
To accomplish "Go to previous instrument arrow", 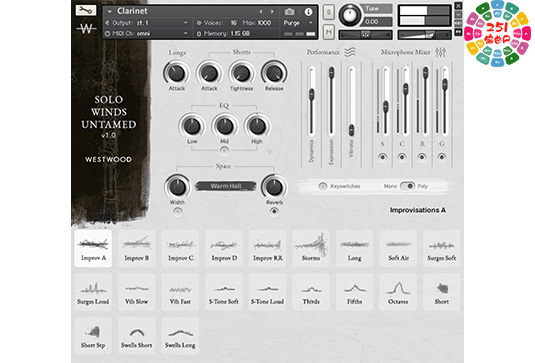I will 261,12.
